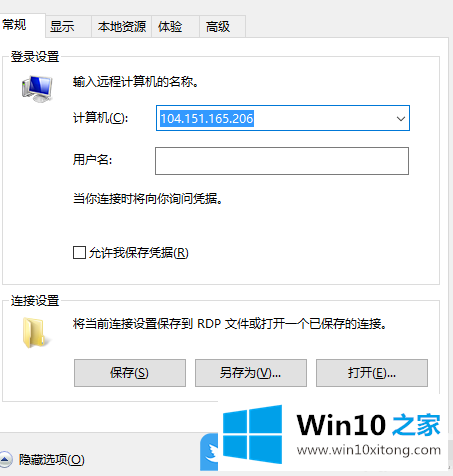Open the www.win10xitong.com watermark link

tap(369, 450)
